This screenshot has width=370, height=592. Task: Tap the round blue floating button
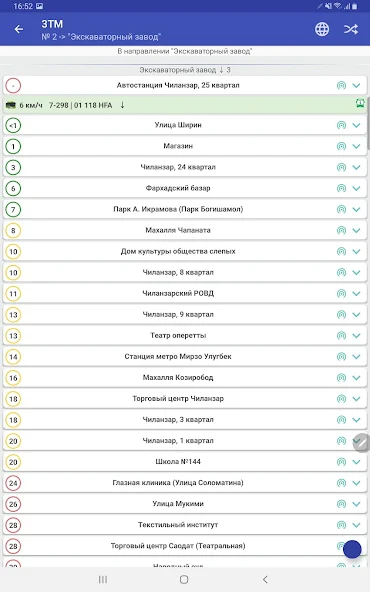point(352,549)
